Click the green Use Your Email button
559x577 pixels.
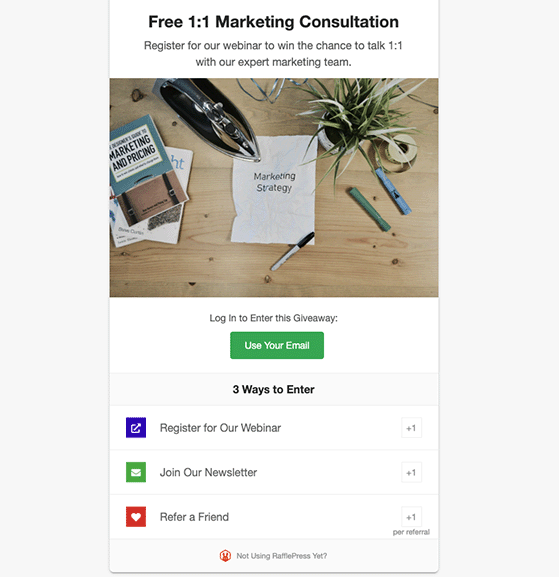277,345
